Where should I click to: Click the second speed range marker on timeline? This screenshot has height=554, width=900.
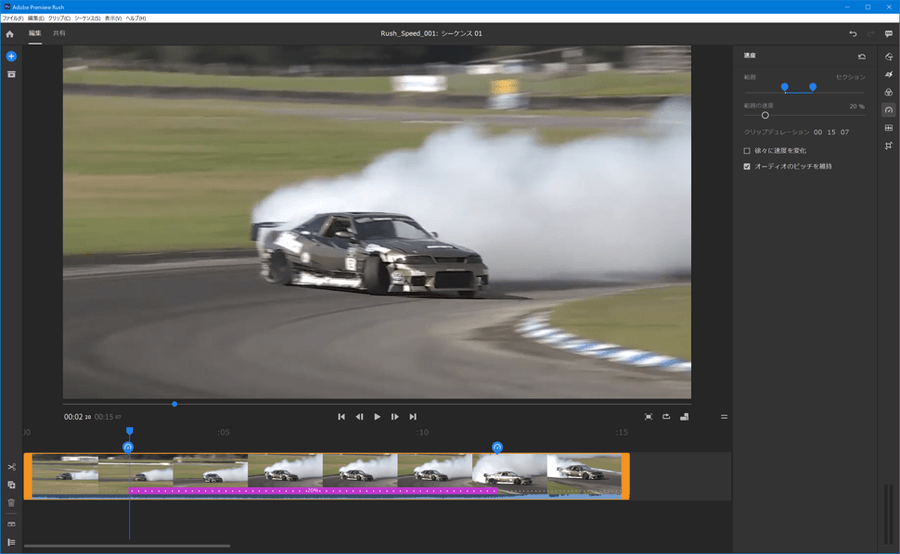pyautogui.click(x=497, y=447)
